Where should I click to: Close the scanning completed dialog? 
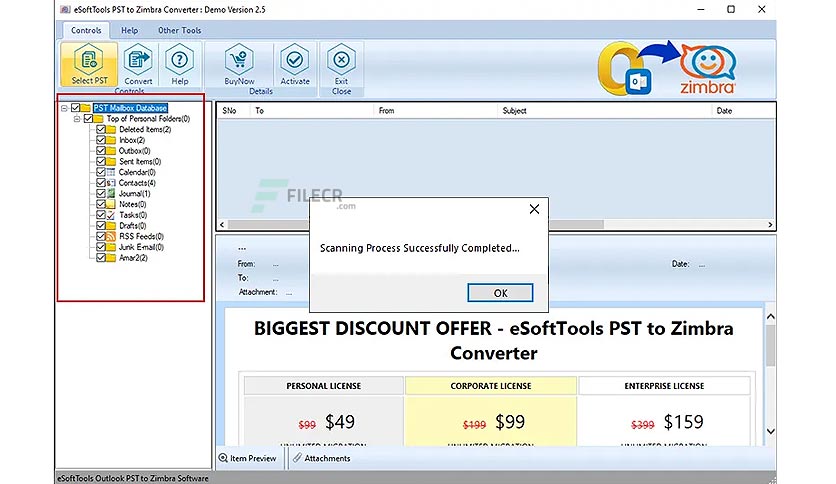click(534, 209)
